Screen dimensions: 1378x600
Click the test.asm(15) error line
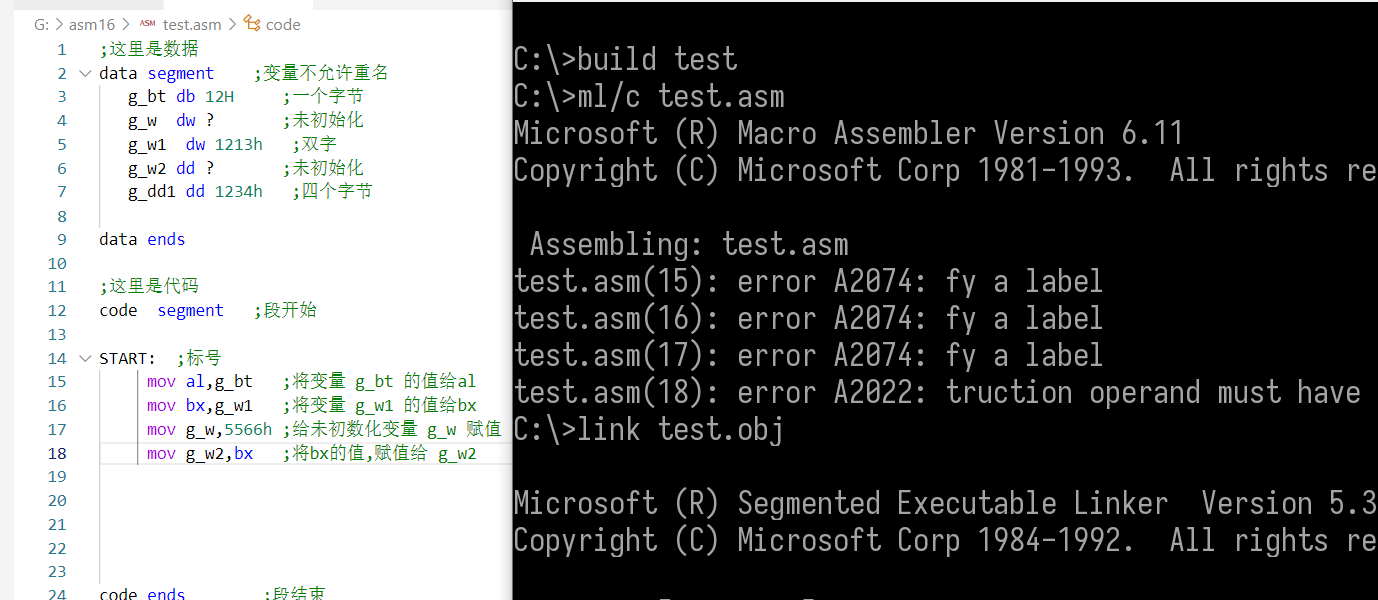point(808,282)
